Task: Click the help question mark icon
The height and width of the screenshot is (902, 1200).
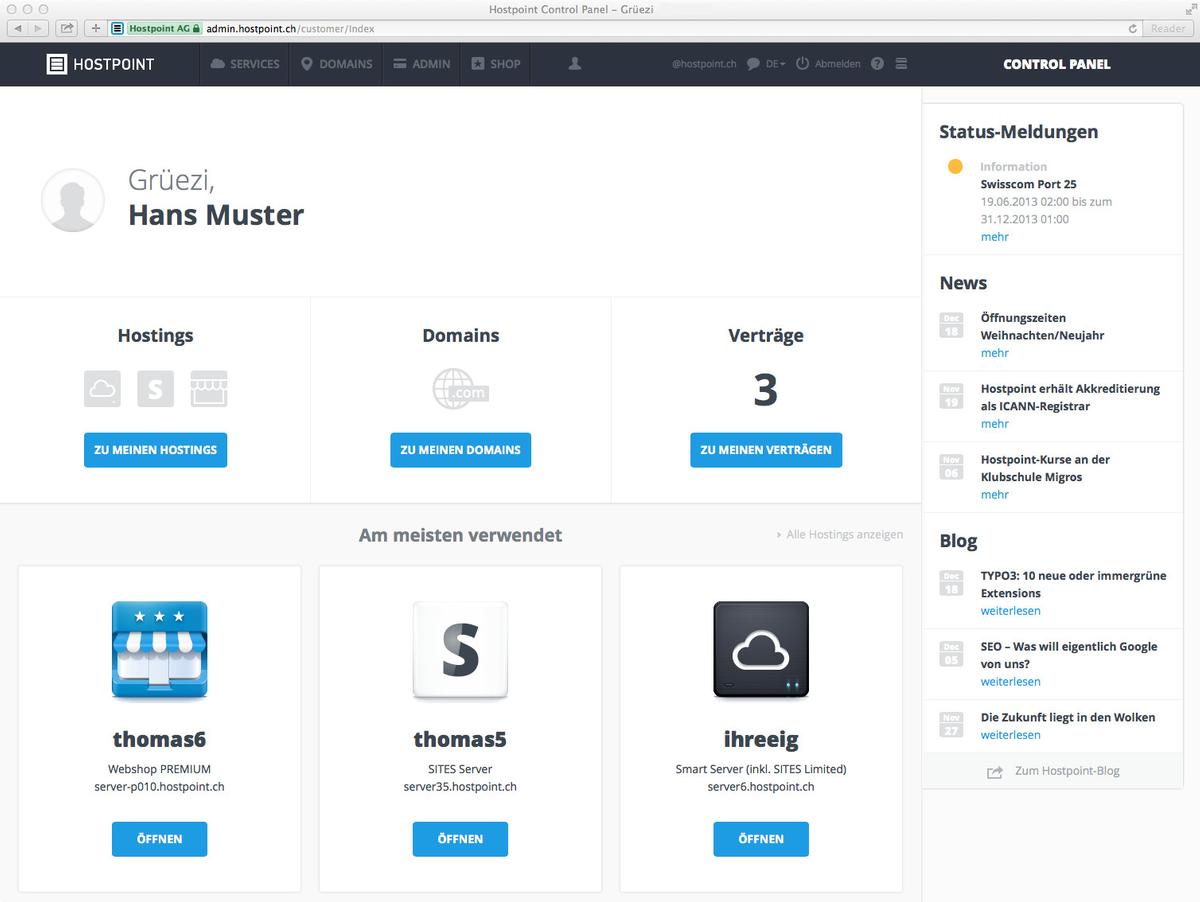Action: point(877,64)
